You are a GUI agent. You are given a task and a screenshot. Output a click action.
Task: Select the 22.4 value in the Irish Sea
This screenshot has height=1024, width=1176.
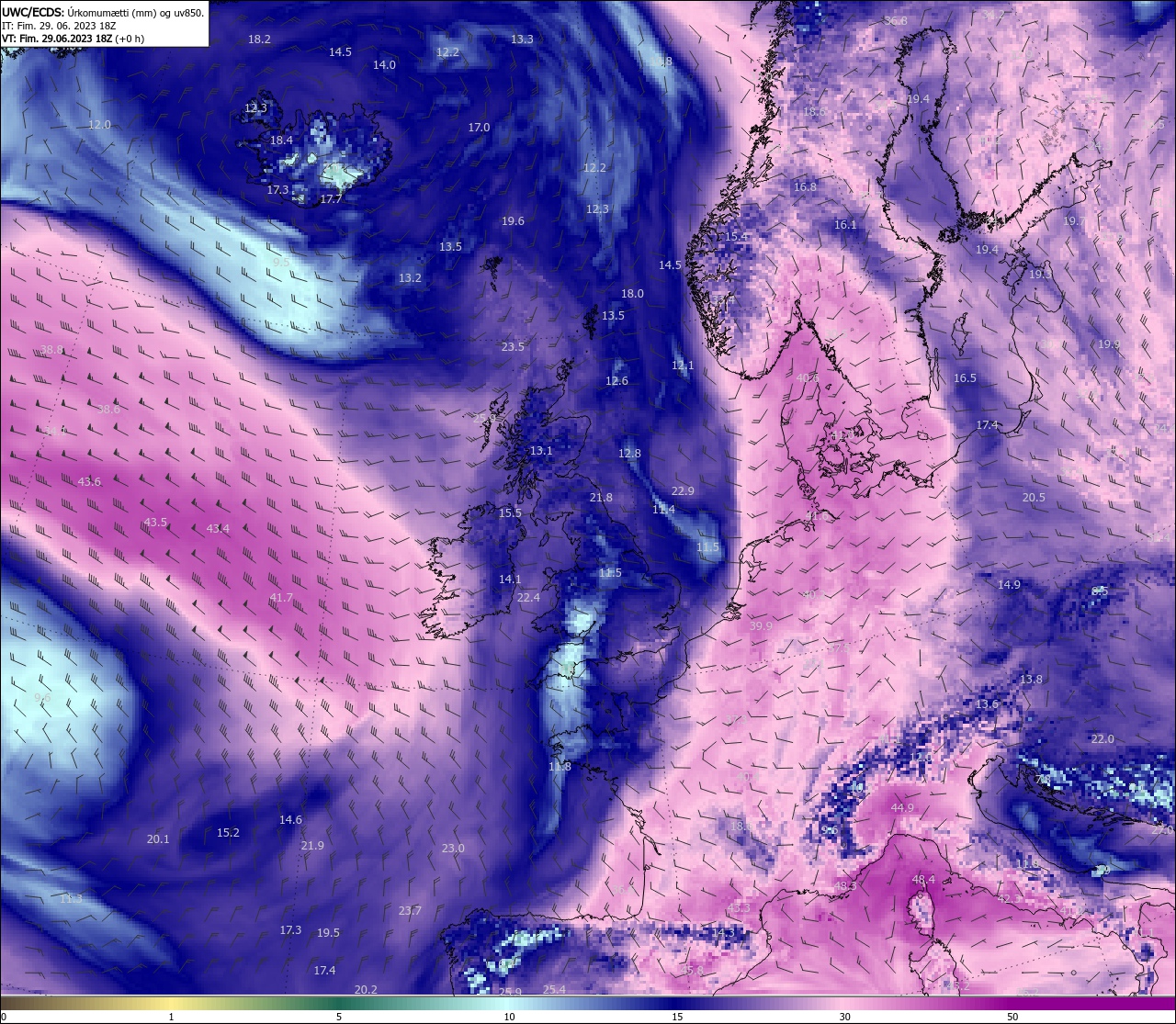click(528, 598)
